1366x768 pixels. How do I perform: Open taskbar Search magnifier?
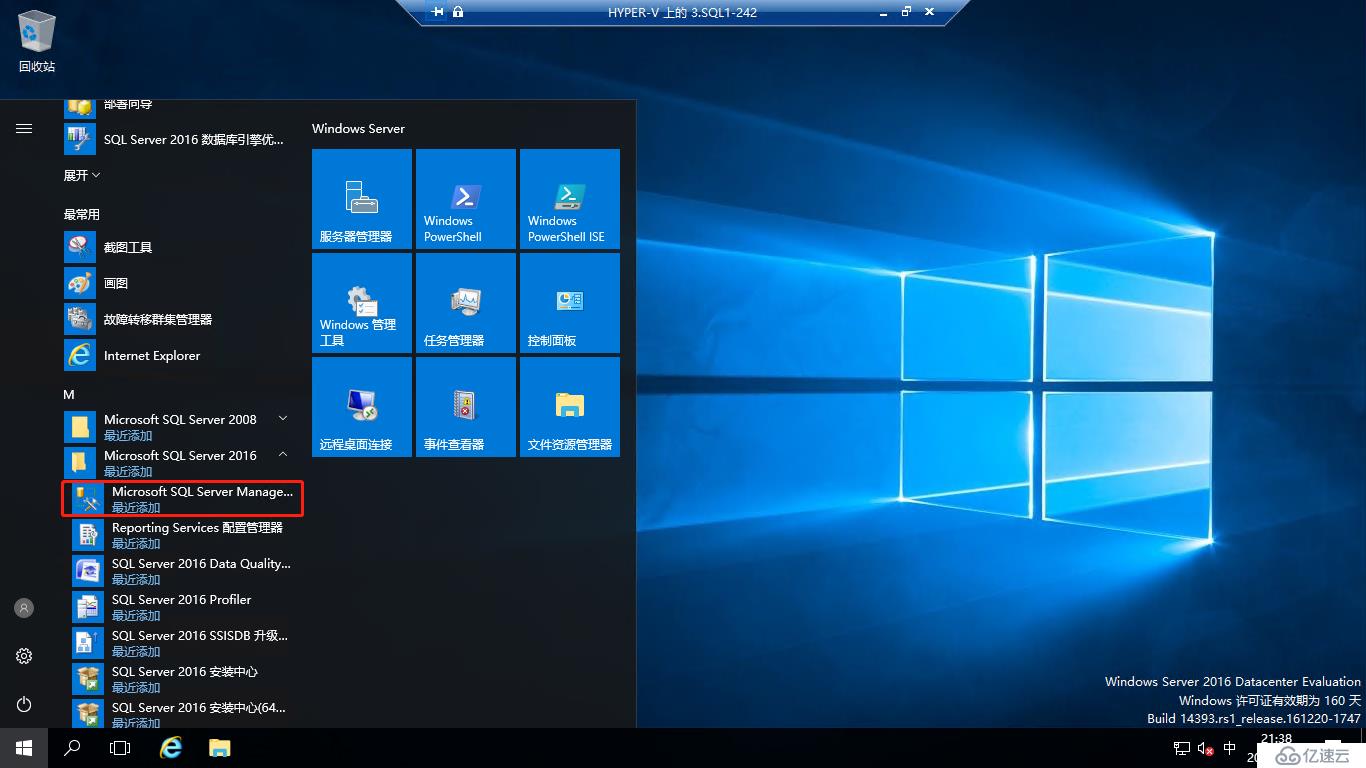pyautogui.click(x=72, y=748)
